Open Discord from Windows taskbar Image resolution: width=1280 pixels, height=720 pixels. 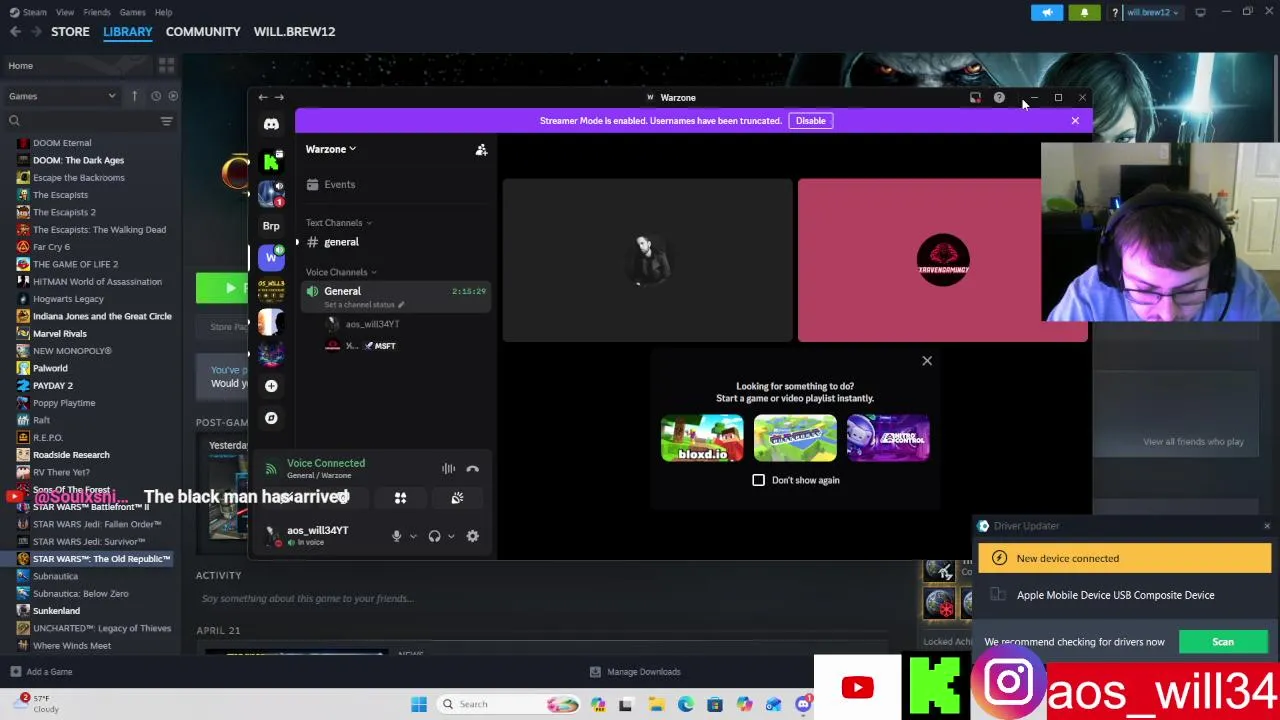click(x=802, y=704)
